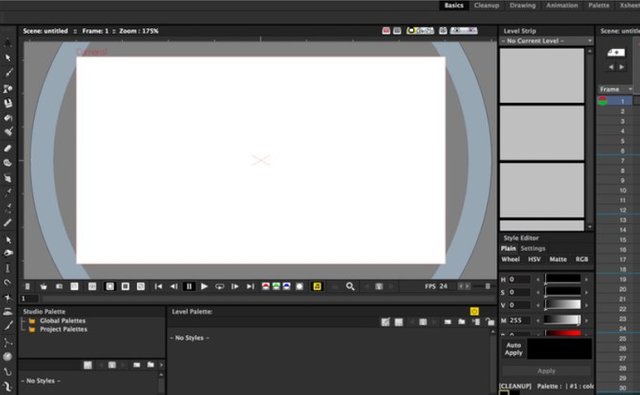Click the magnifier icon in playback bar
640x395 pixels.
coord(350,286)
